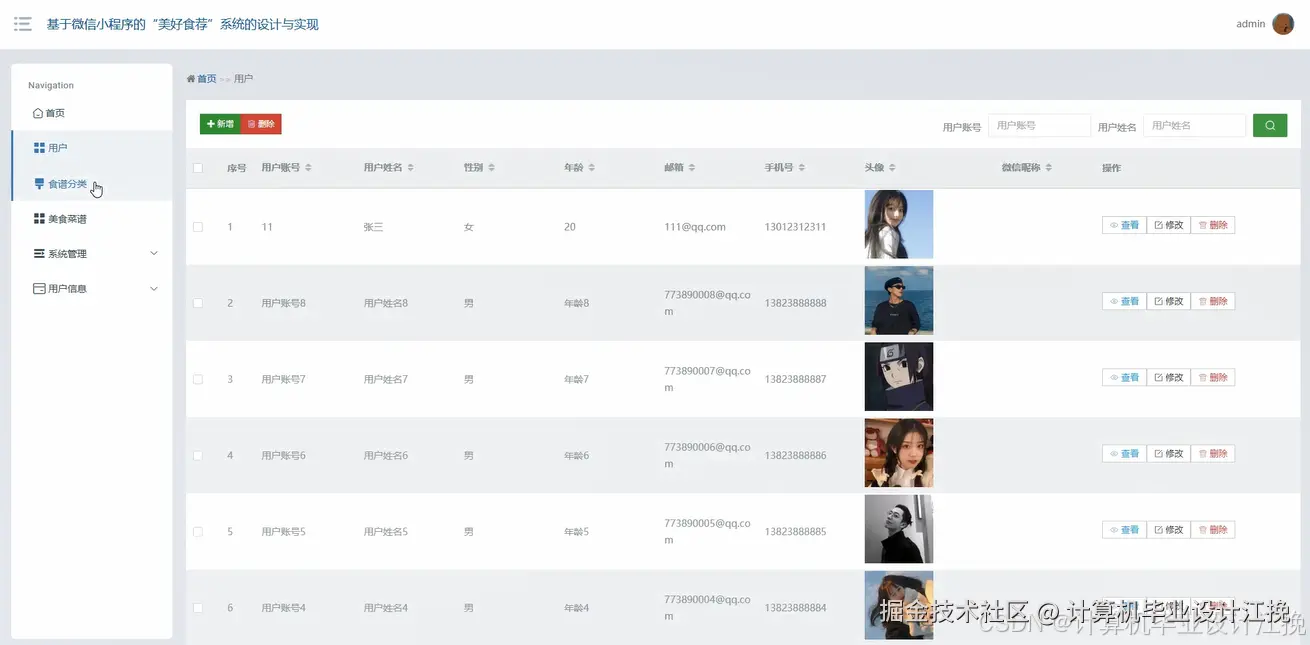Toggle the sidebar collapse hamburger icon
This screenshot has width=1310, height=645.
coord(22,24)
